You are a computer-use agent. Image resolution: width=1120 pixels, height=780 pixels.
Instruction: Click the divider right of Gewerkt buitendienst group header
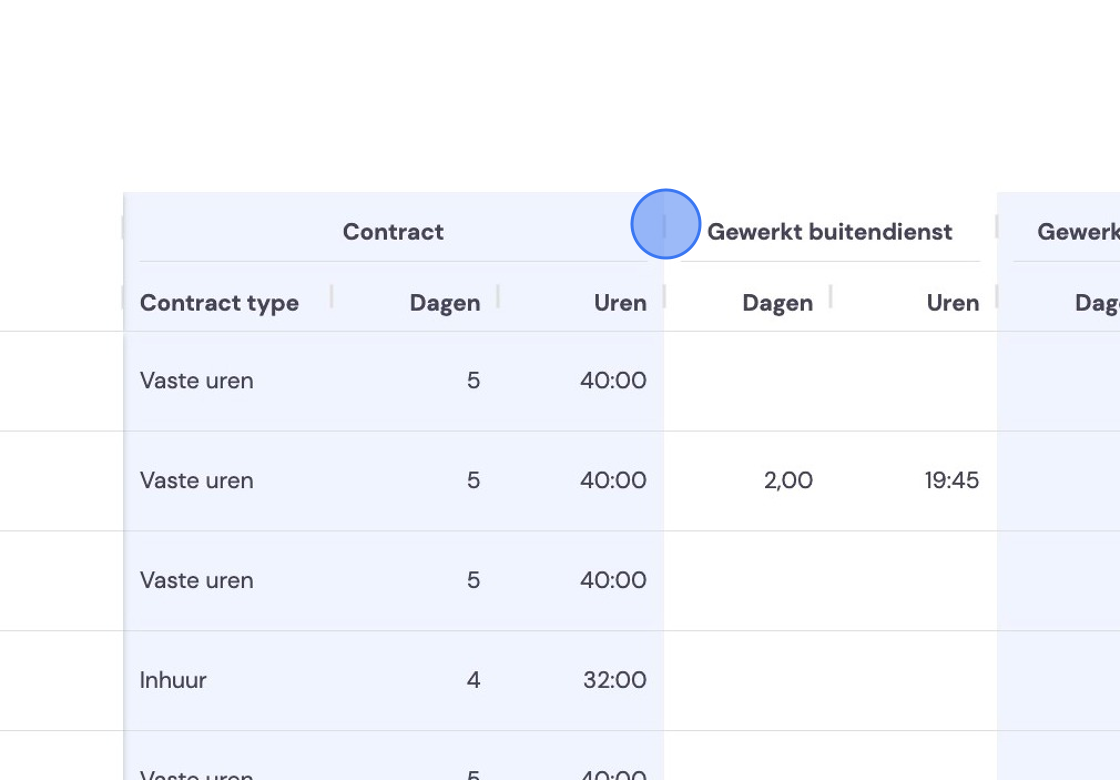tap(997, 226)
